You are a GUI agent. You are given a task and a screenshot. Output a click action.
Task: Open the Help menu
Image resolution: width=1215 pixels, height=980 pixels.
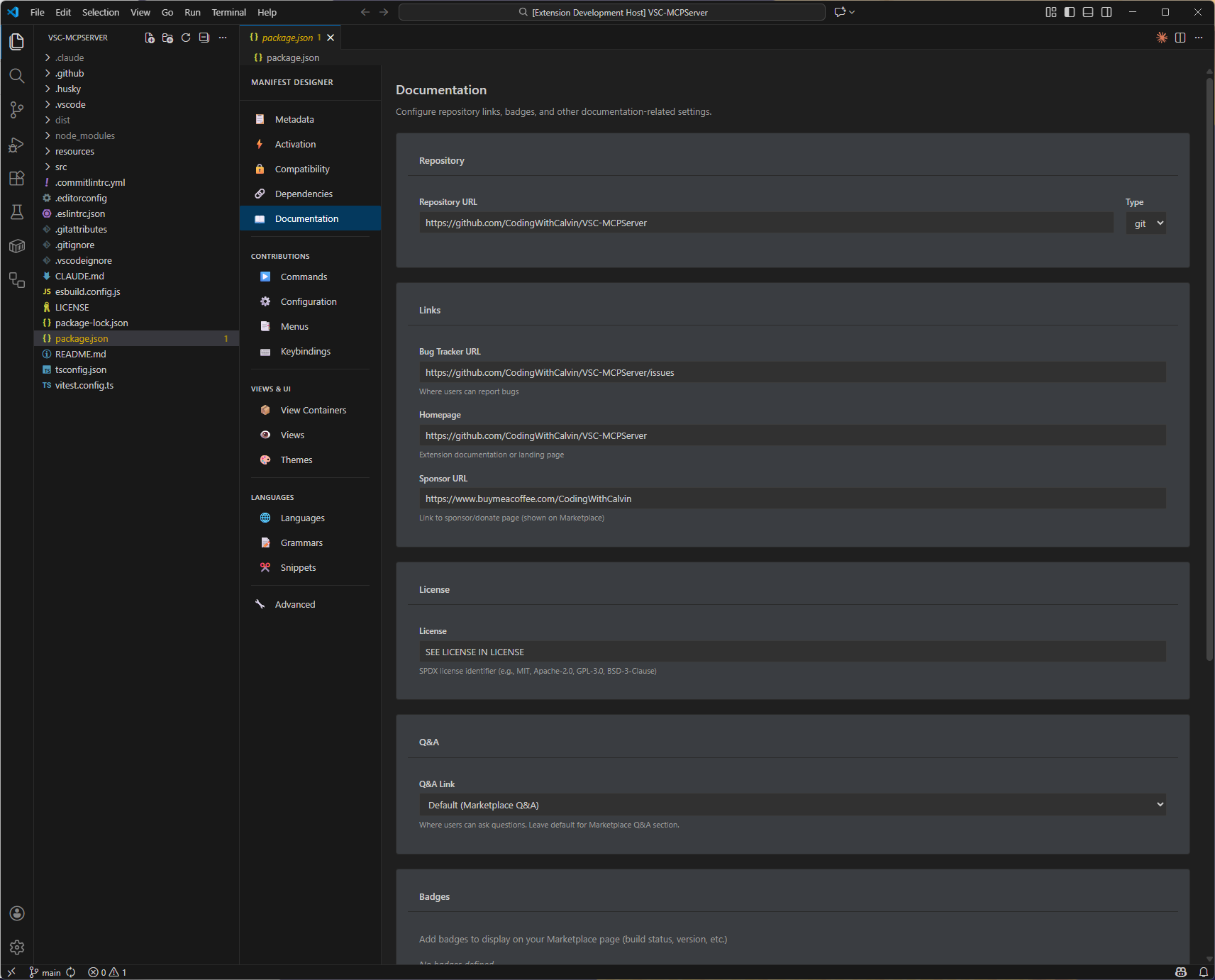tap(267, 12)
